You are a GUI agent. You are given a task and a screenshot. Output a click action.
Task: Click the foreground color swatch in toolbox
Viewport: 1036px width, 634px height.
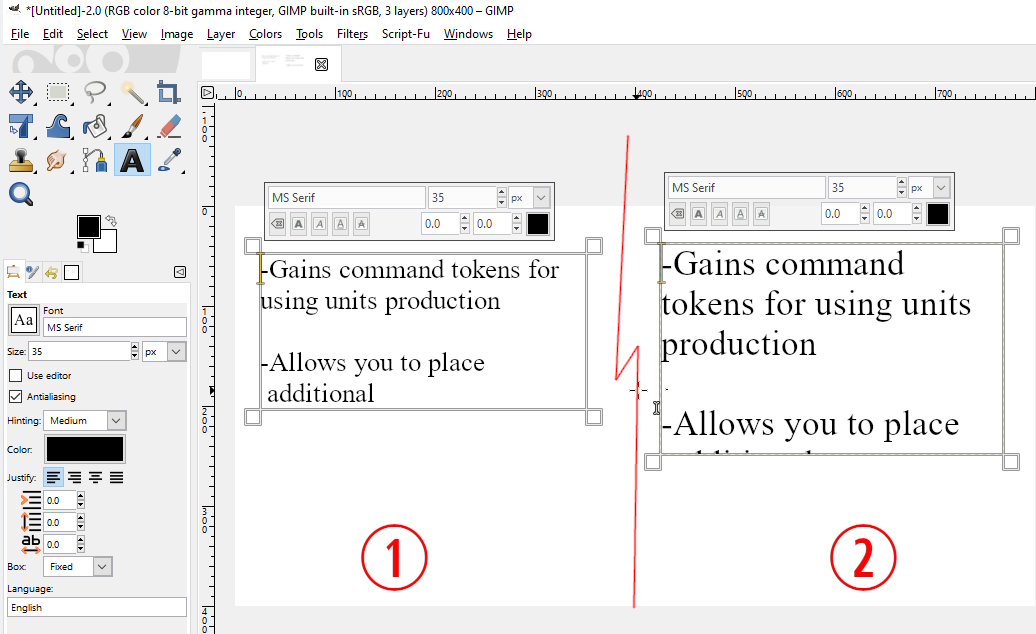click(x=89, y=227)
